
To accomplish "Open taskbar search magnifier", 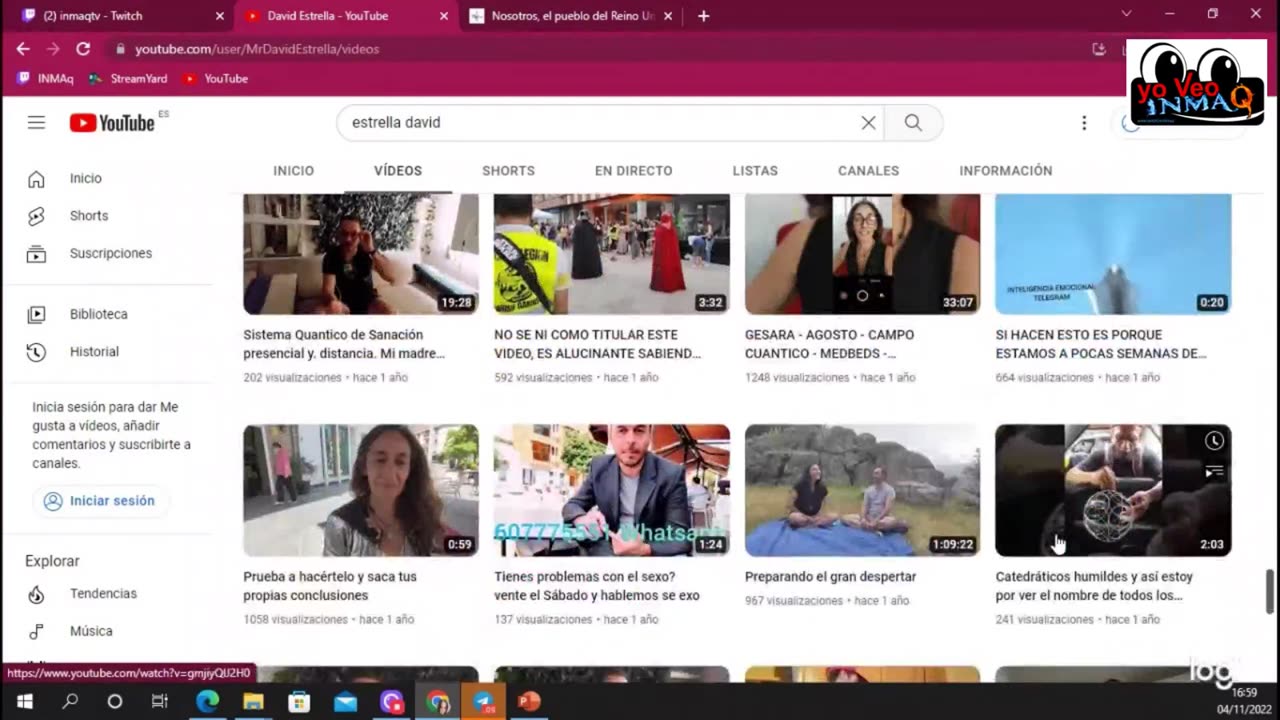I will pyautogui.click(x=70, y=702).
